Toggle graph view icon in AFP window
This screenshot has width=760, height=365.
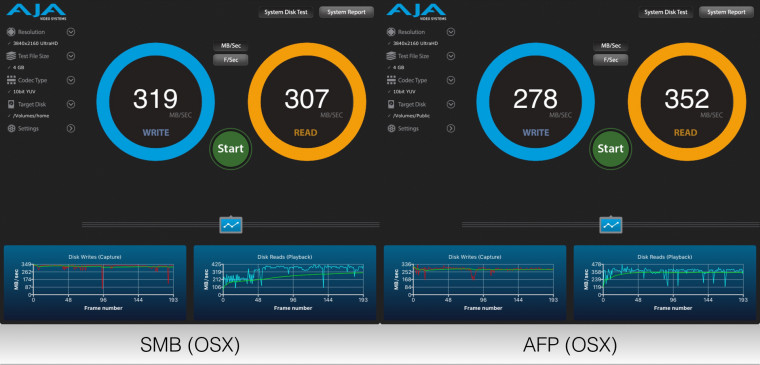(x=611, y=224)
